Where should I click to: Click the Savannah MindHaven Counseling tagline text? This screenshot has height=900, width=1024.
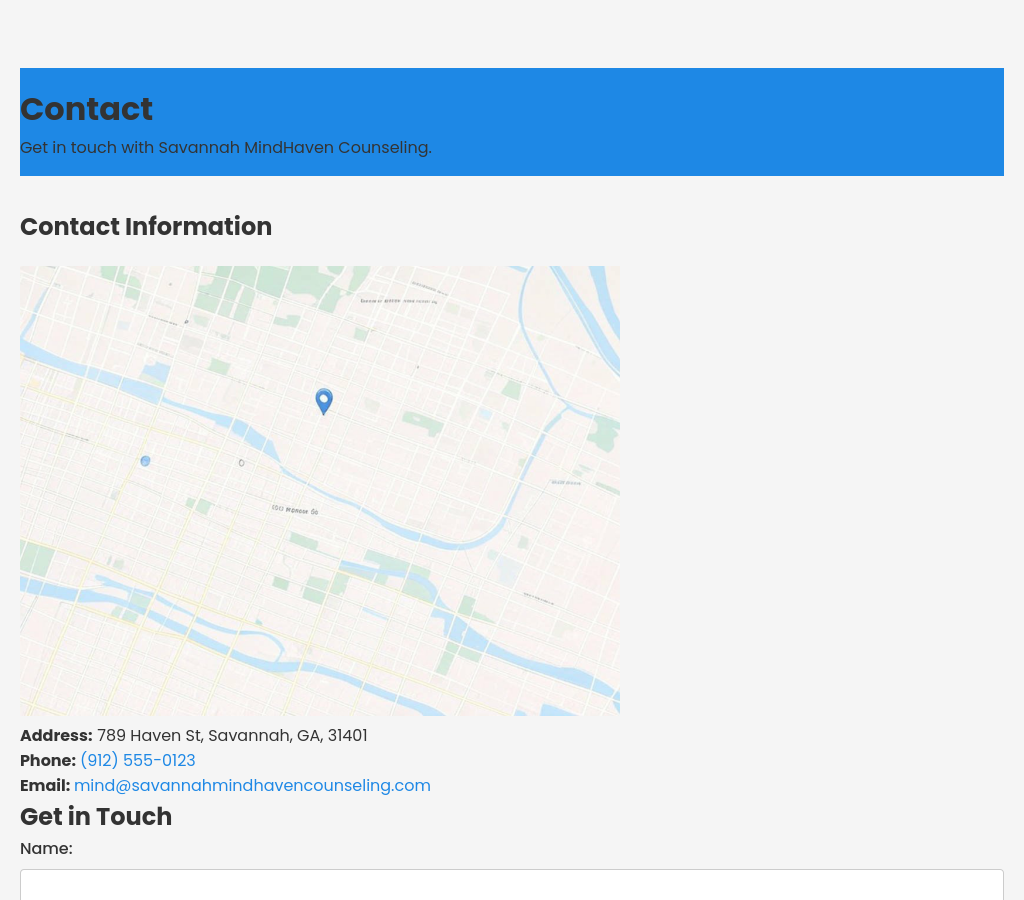coord(226,148)
